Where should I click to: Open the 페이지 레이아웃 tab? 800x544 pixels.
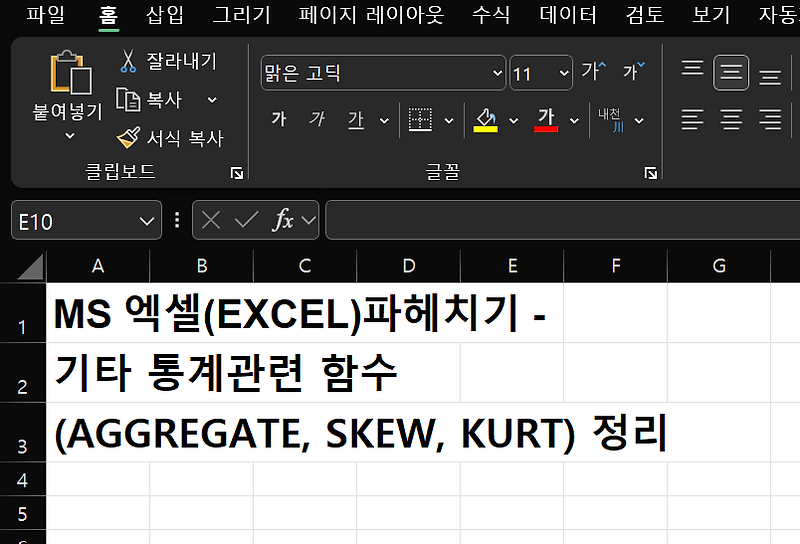click(x=371, y=14)
